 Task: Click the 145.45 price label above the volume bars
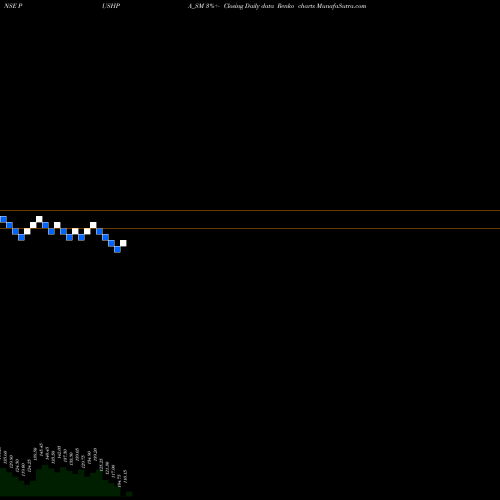pyautogui.click(x=41, y=450)
